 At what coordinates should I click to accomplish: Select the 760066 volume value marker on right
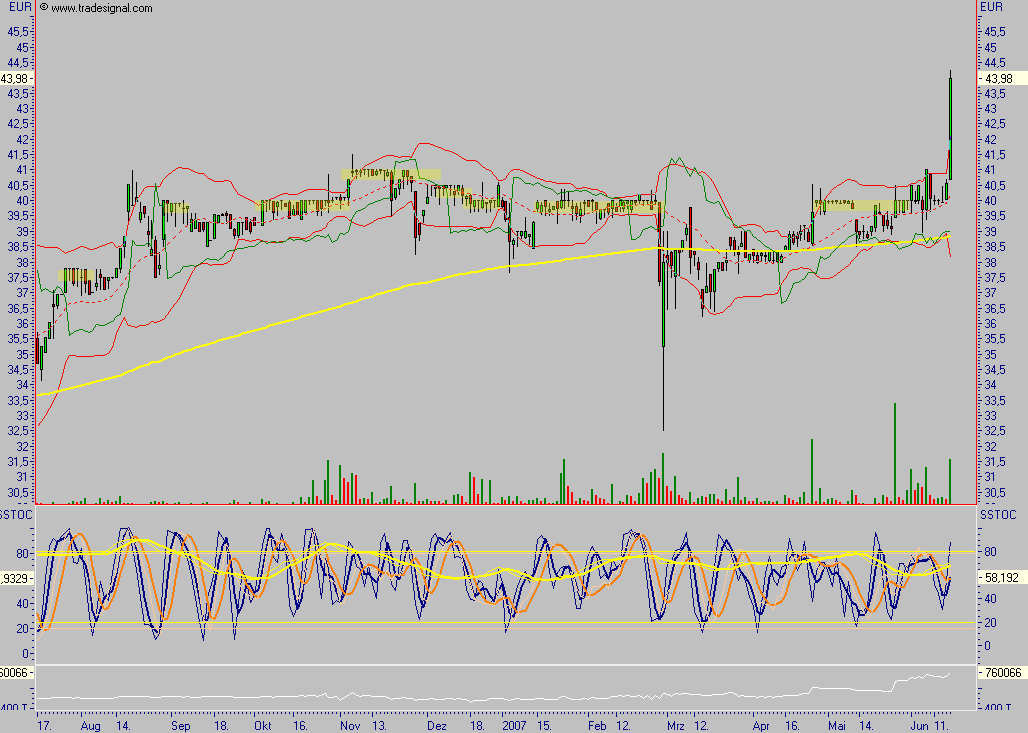click(x=1003, y=673)
